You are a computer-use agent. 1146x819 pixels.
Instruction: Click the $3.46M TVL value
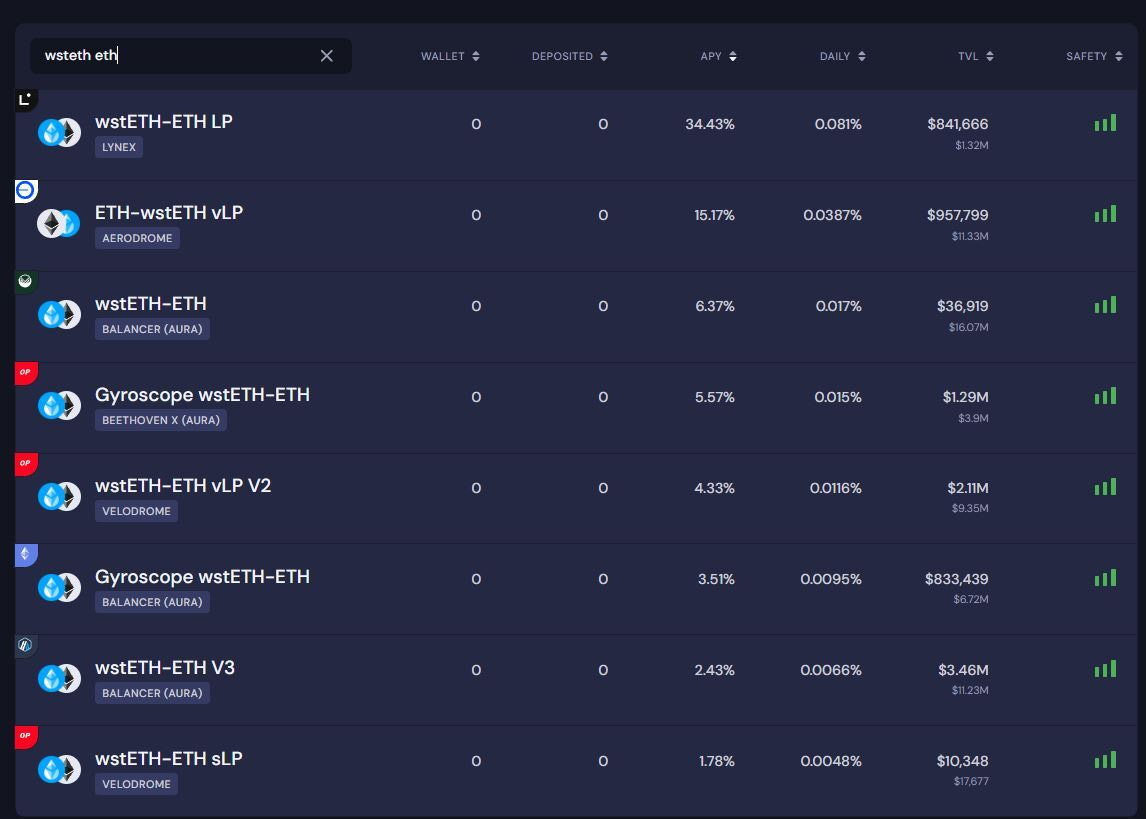coord(963,670)
